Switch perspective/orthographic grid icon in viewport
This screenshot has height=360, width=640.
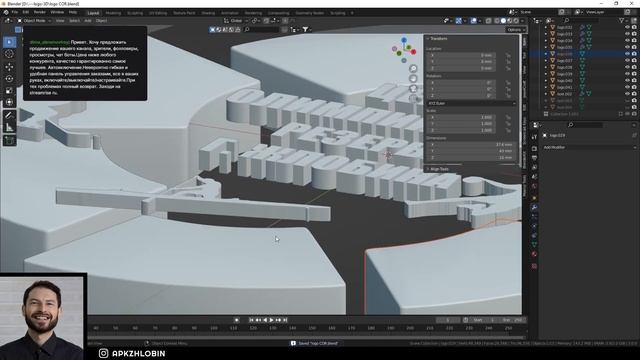pyautogui.click(x=413, y=98)
